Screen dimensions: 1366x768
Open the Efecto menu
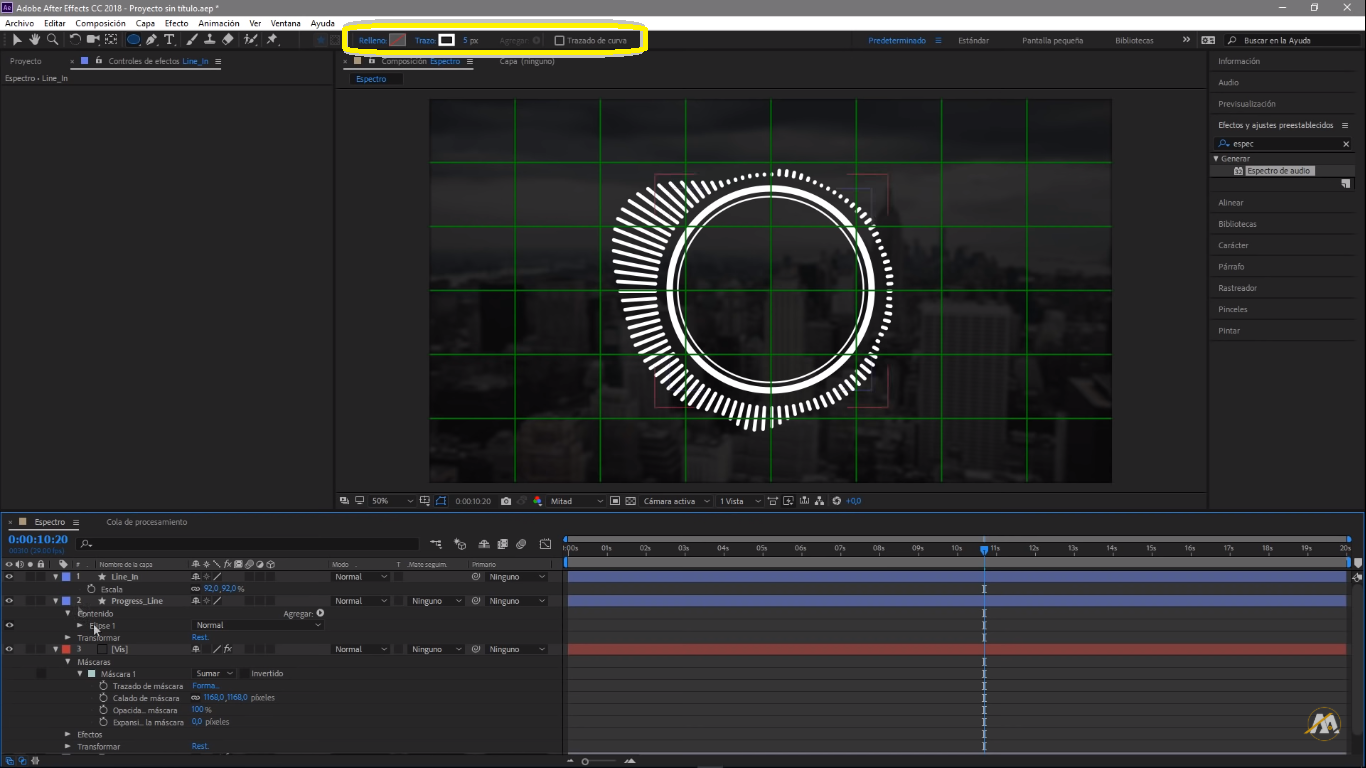(x=177, y=23)
